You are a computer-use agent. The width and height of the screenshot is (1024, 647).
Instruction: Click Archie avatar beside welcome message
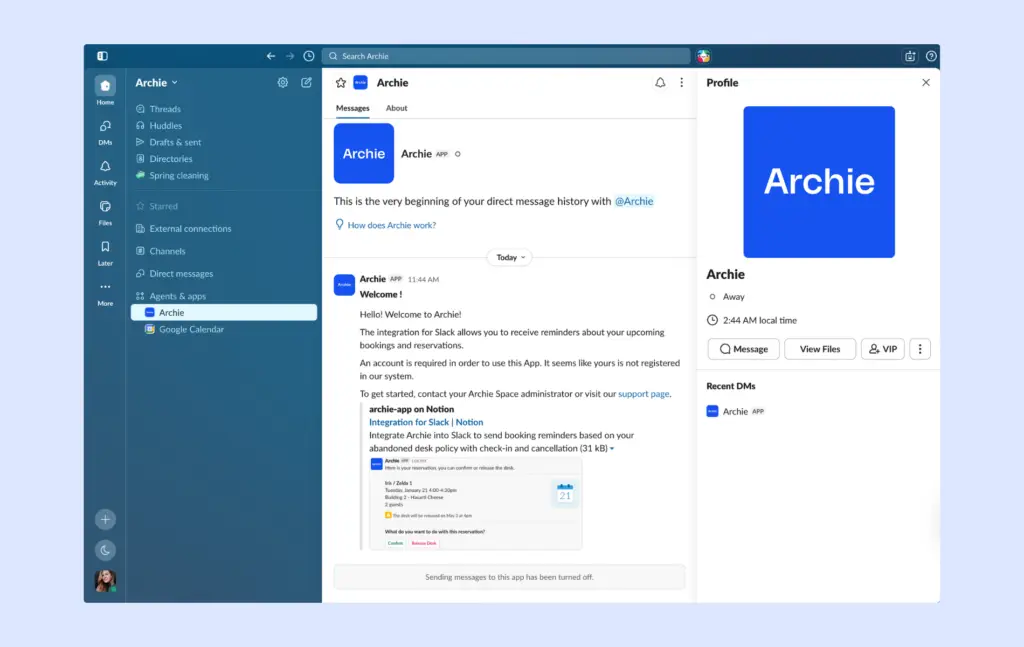pyautogui.click(x=344, y=285)
